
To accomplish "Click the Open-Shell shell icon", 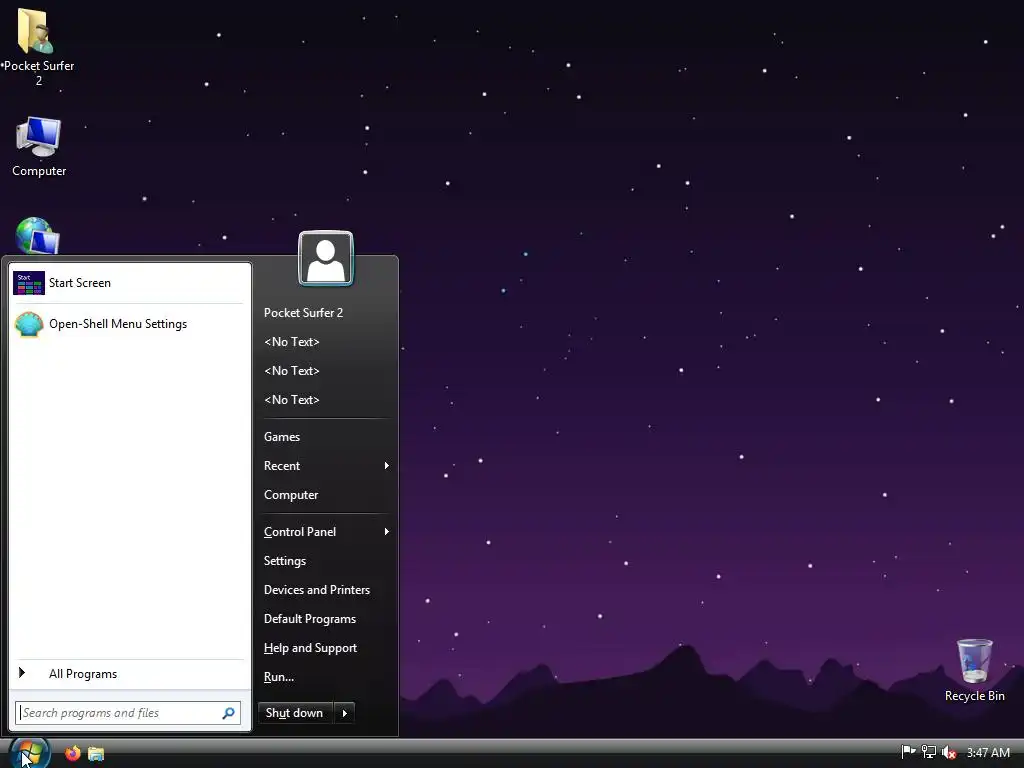I will 29,324.
